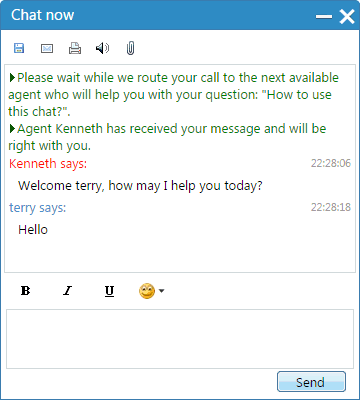Attach a file using the paperclip icon

point(130,48)
